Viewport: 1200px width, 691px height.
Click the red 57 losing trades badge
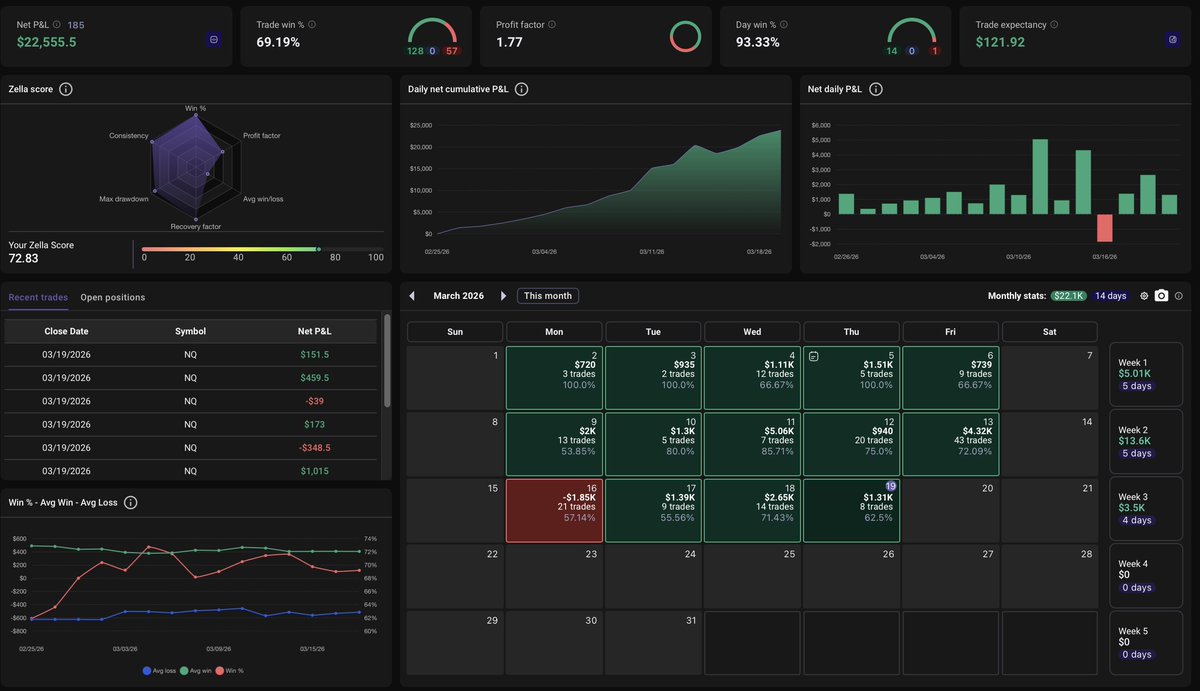tap(451, 50)
